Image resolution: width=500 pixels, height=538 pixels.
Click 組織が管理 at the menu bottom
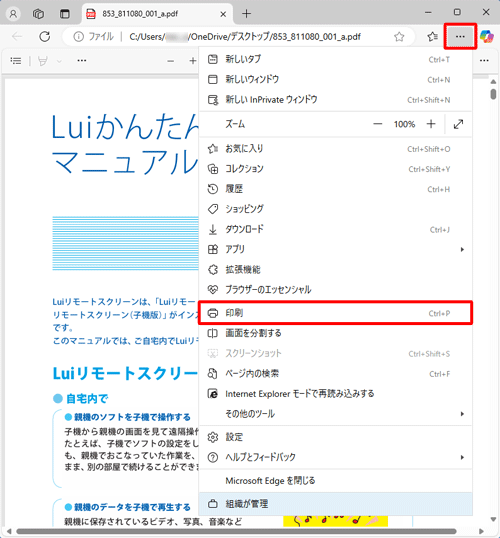[335, 504]
